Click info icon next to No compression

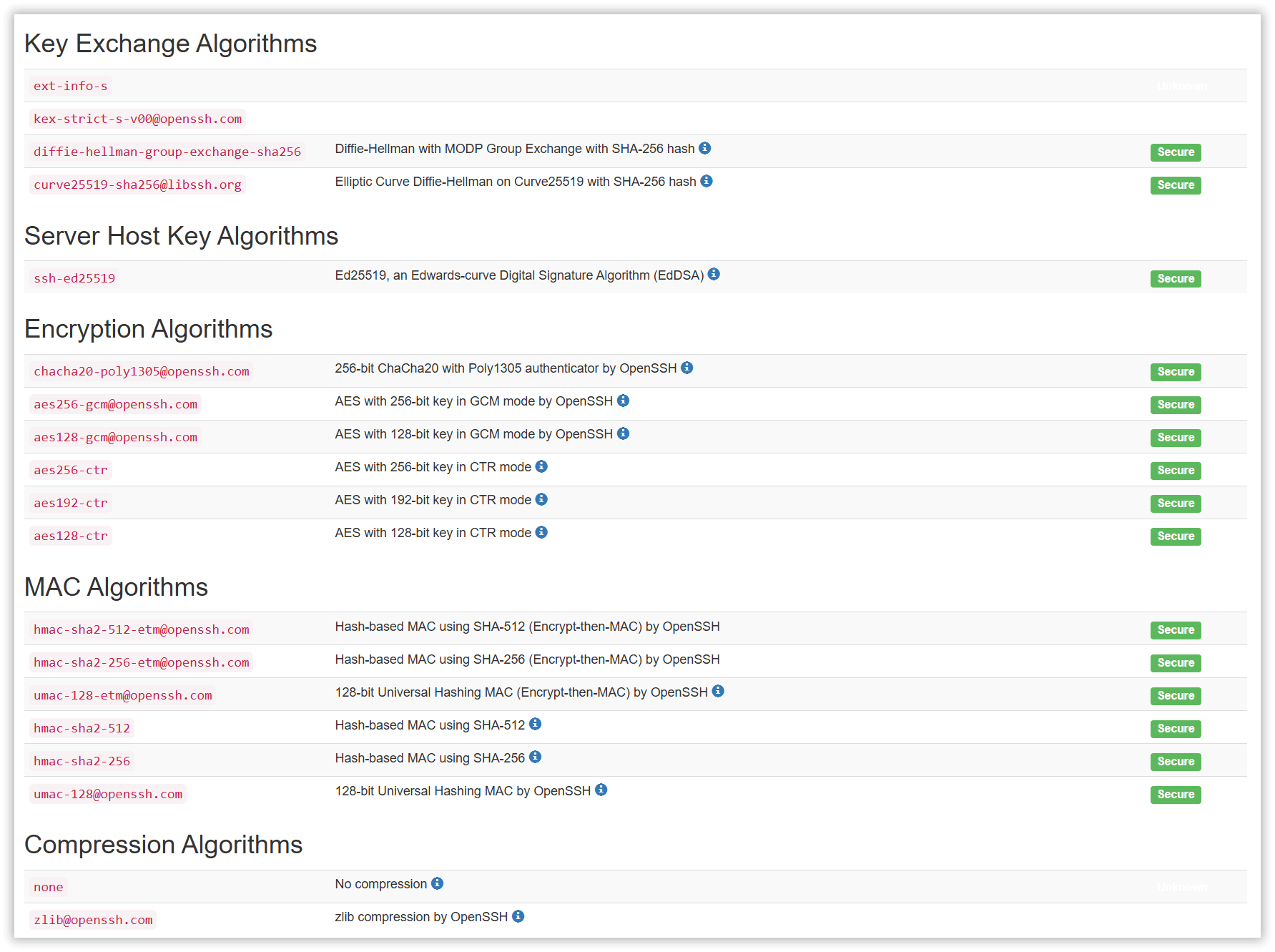click(x=437, y=883)
